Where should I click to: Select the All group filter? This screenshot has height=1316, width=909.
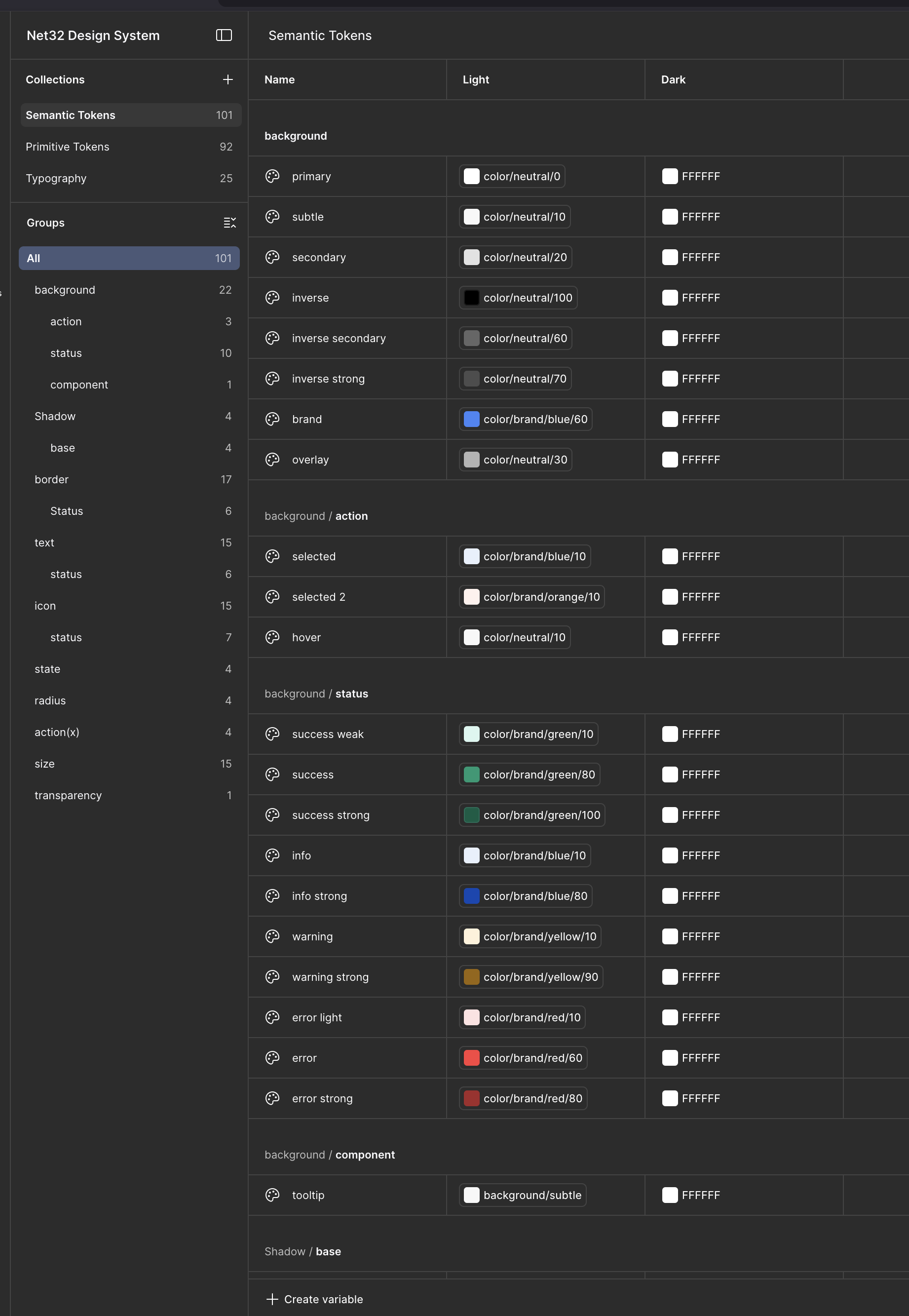129,258
